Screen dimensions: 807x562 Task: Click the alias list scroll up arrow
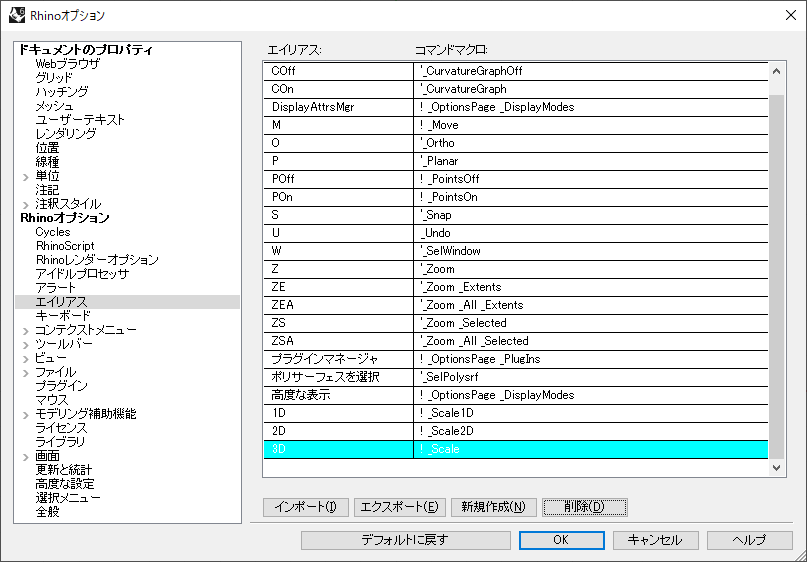(777, 71)
